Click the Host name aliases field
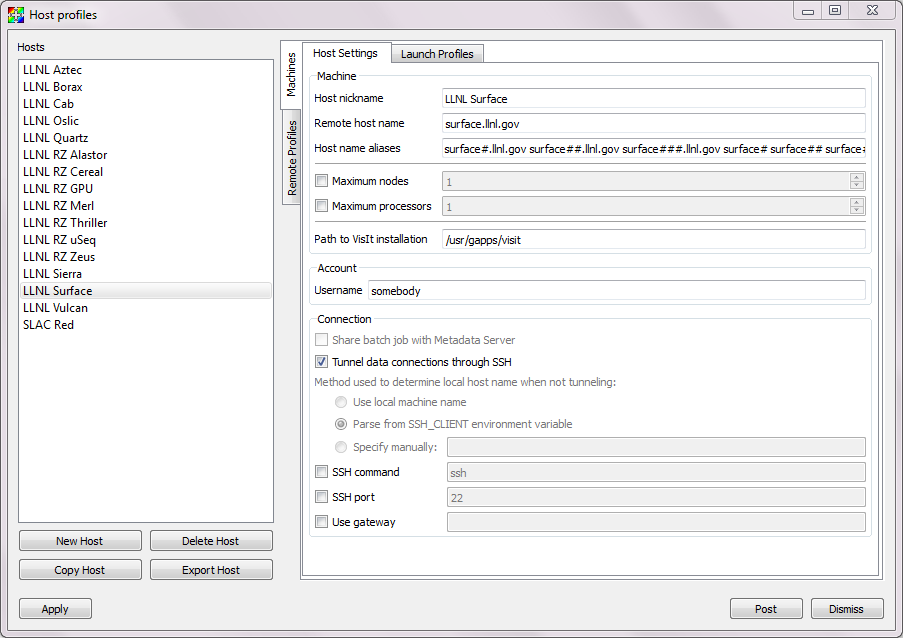The width and height of the screenshot is (903, 638). tap(654, 149)
